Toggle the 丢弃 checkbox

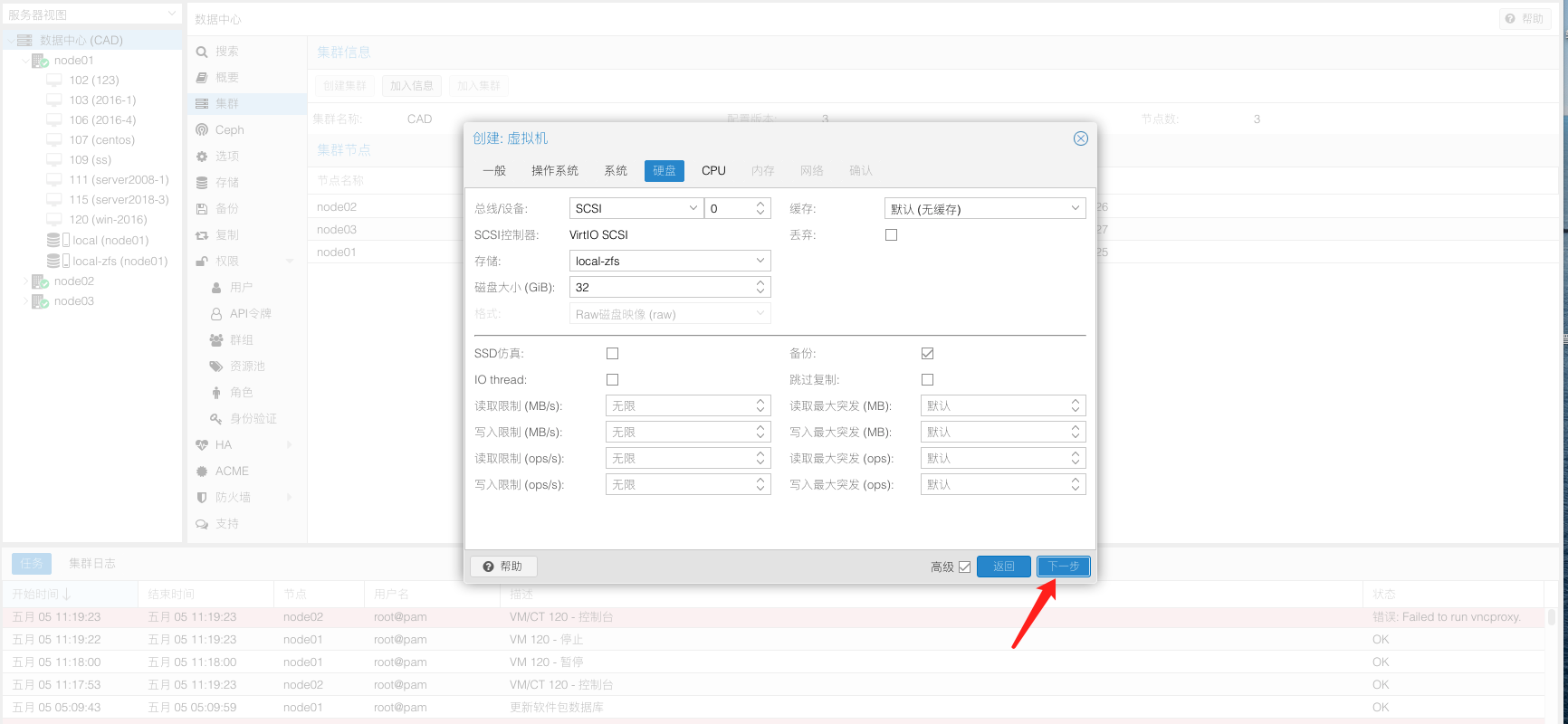(x=892, y=235)
